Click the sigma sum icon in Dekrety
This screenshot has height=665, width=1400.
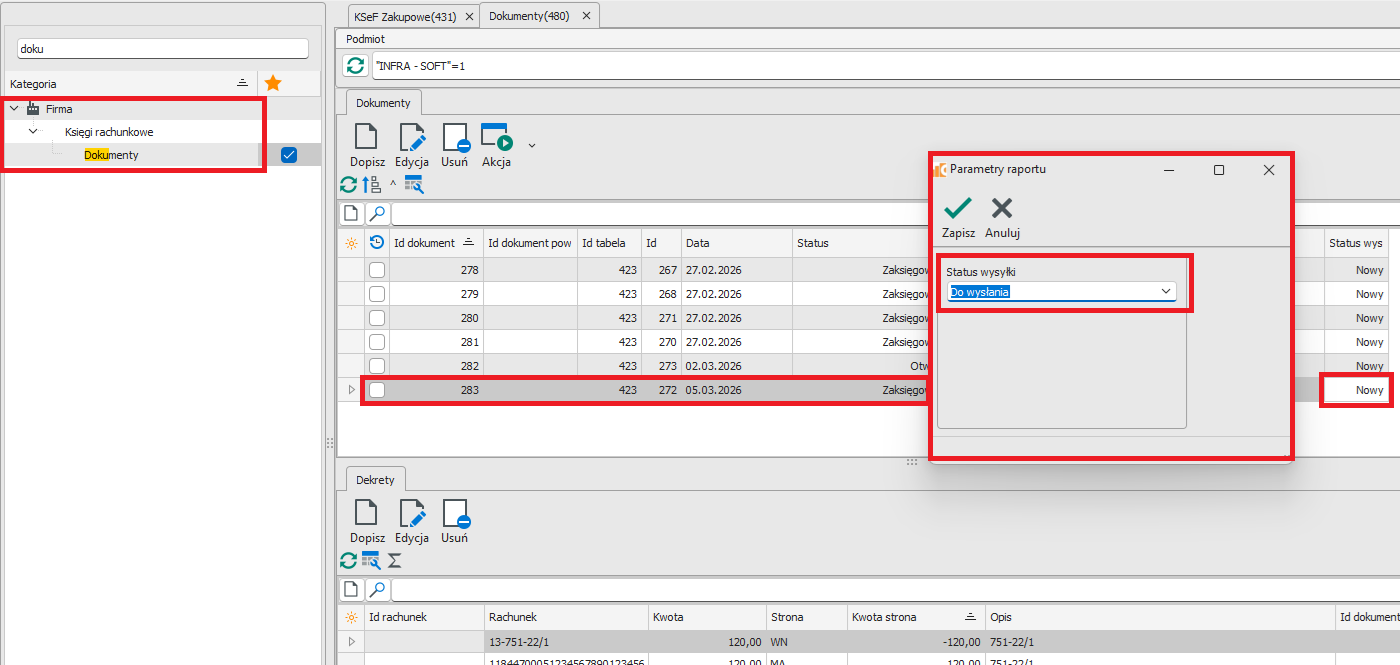[x=394, y=561]
